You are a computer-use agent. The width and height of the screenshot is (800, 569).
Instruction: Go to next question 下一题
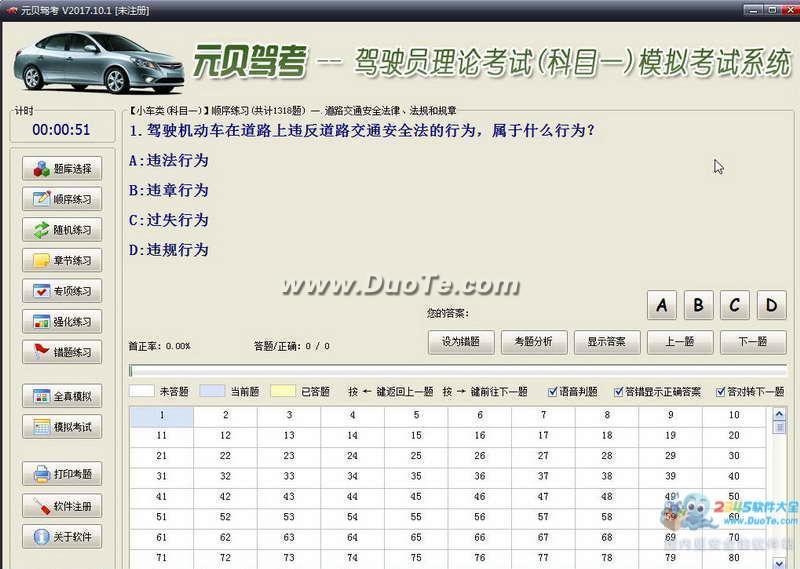tap(753, 342)
